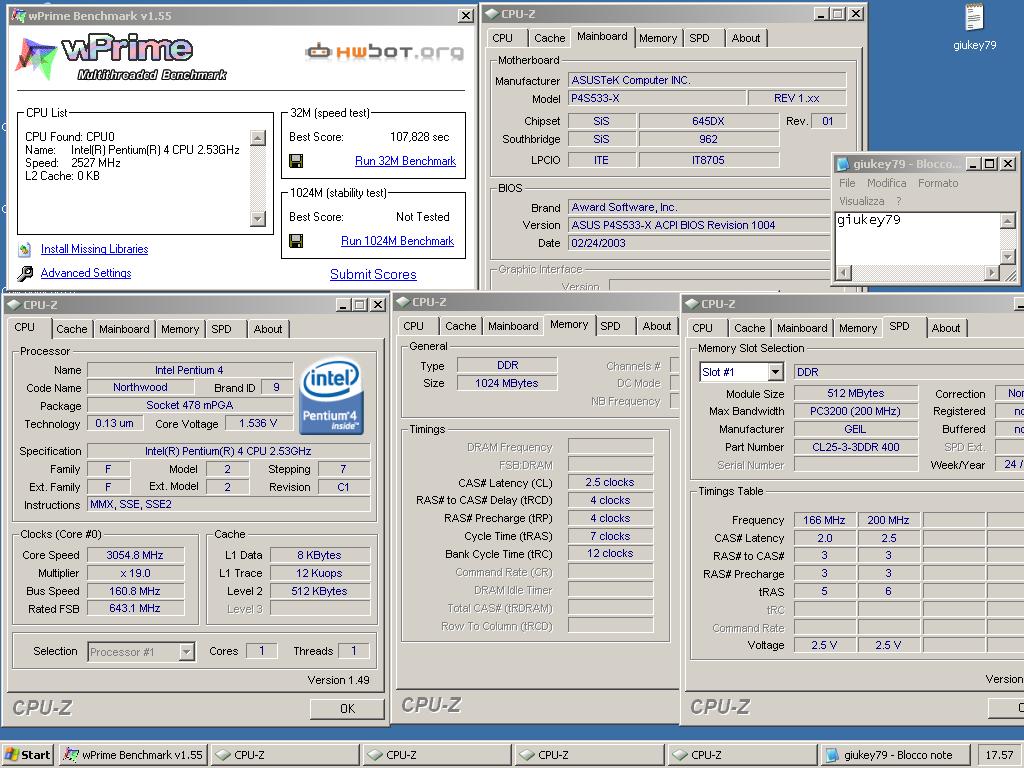Open Cache tab in the SPD CPU-Z window
The height and width of the screenshot is (768, 1024).
[749, 328]
